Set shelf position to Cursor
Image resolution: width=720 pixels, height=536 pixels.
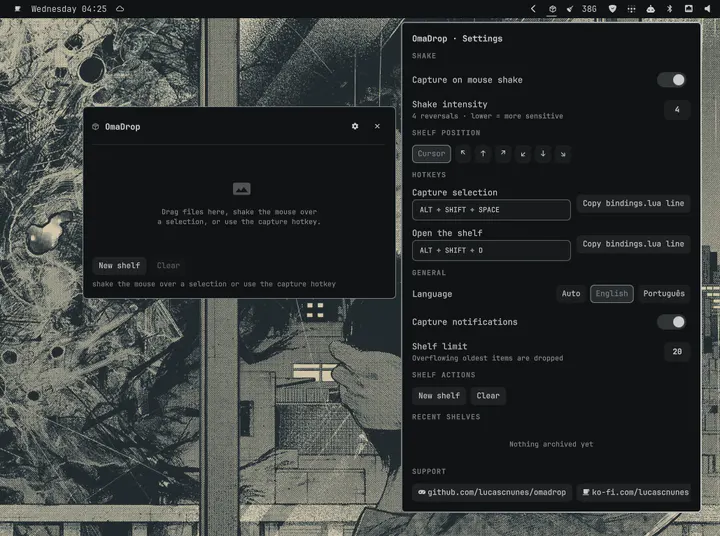click(431, 154)
